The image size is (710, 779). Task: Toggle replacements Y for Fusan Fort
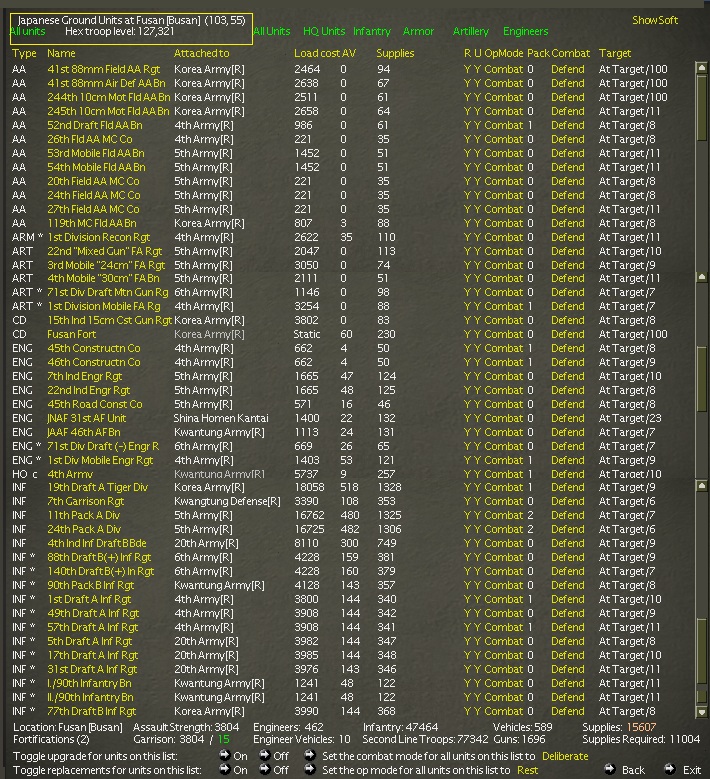[x=467, y=334]
